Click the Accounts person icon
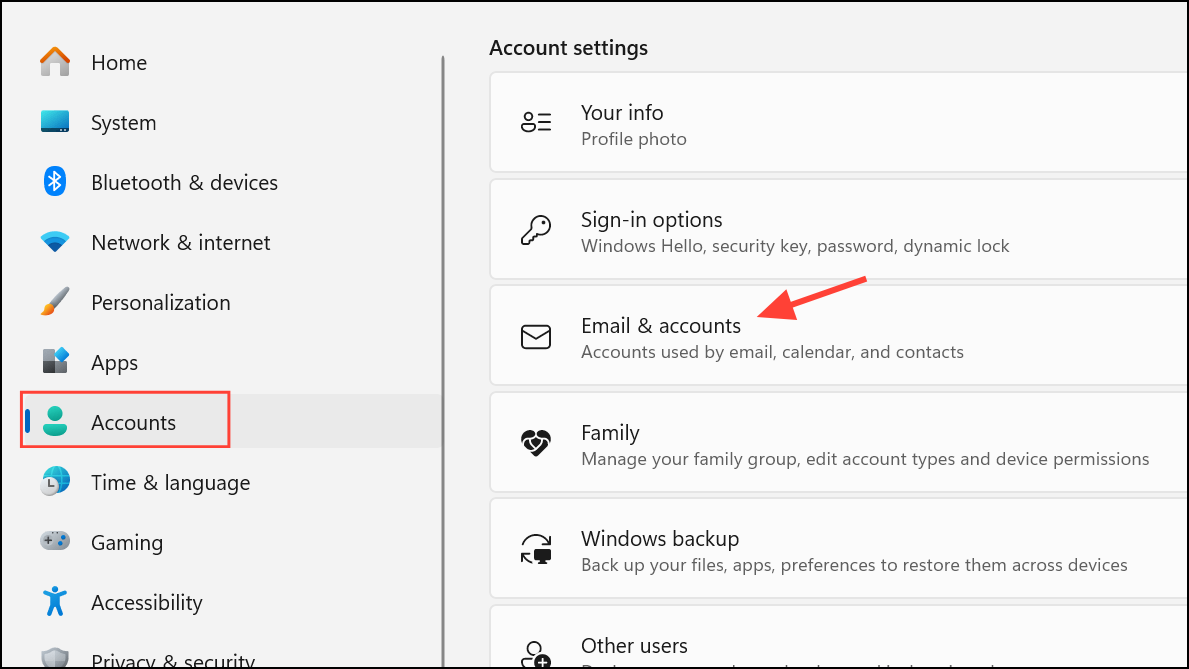Viewport: 1189px width, 669px height. point(55,421)
